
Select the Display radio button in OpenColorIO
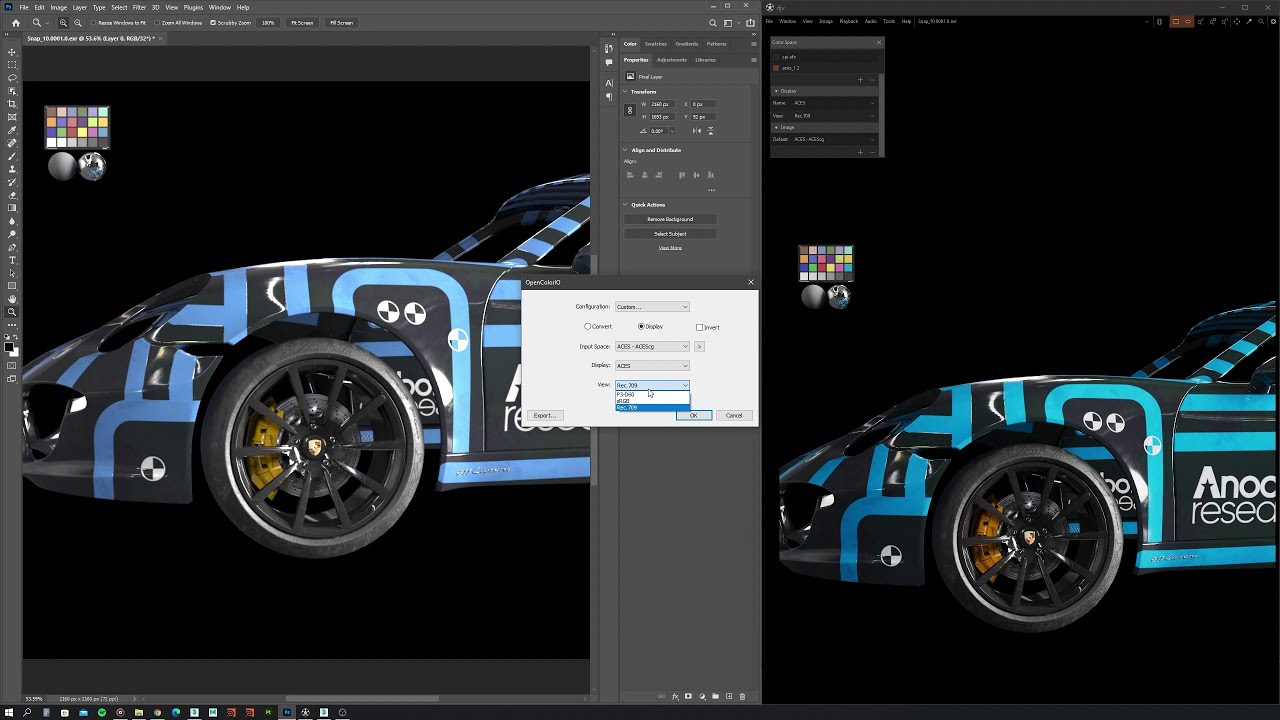click(641, 327)
